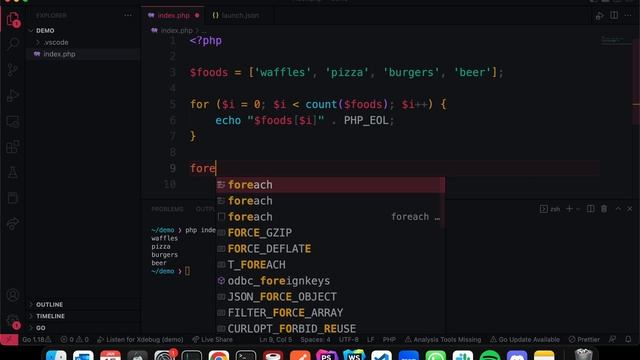This screenshot has height=360, width=640.
Task: Open the Manage gear icon
Action: pyautogui.click(x=13, y=320)
